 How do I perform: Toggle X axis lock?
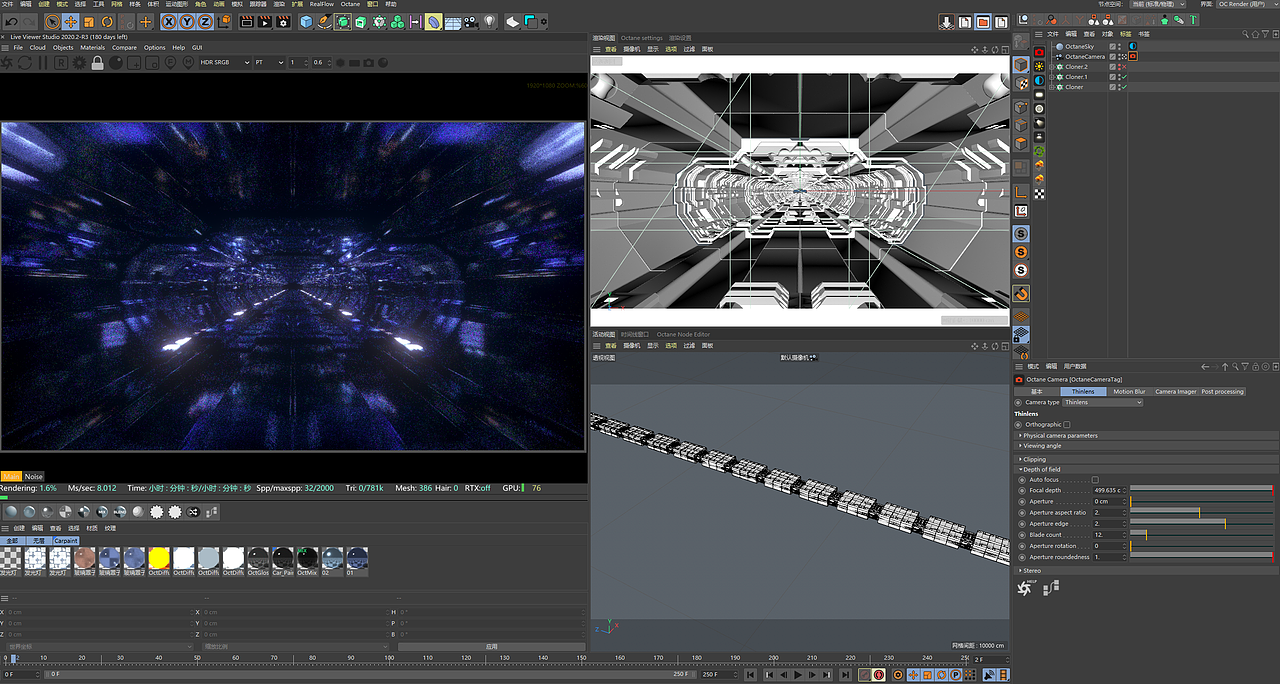click(169, 21)
